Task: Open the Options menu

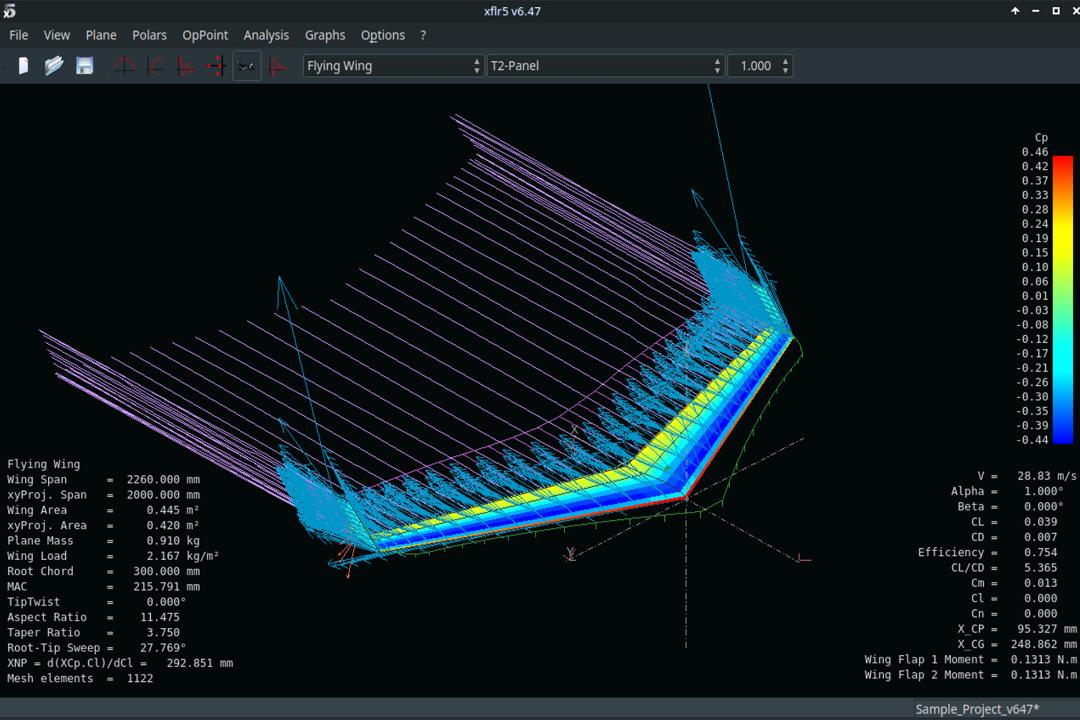Action: (382, 35)
